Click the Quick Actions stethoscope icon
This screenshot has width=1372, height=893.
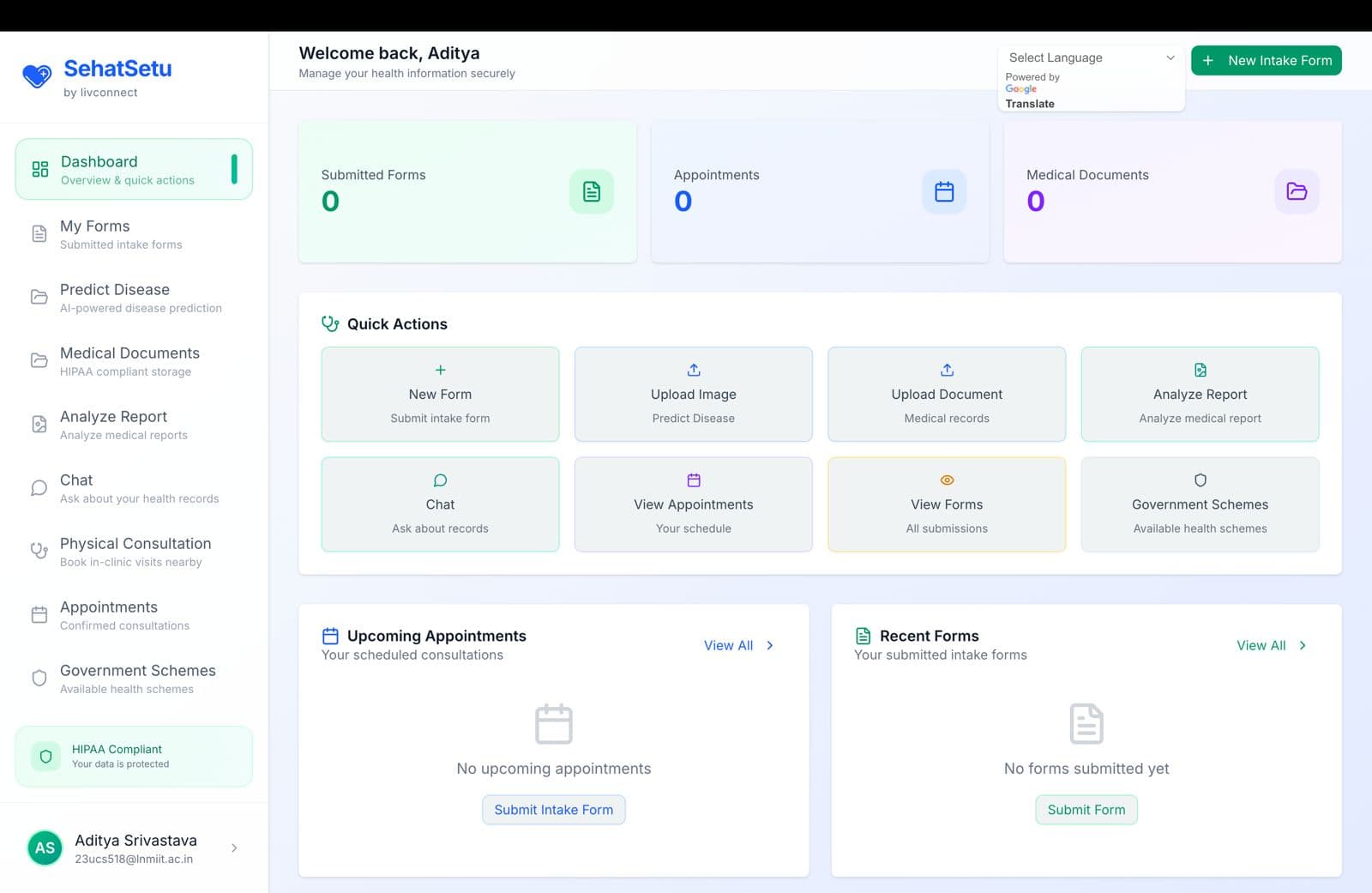click(x=330, y=323)
